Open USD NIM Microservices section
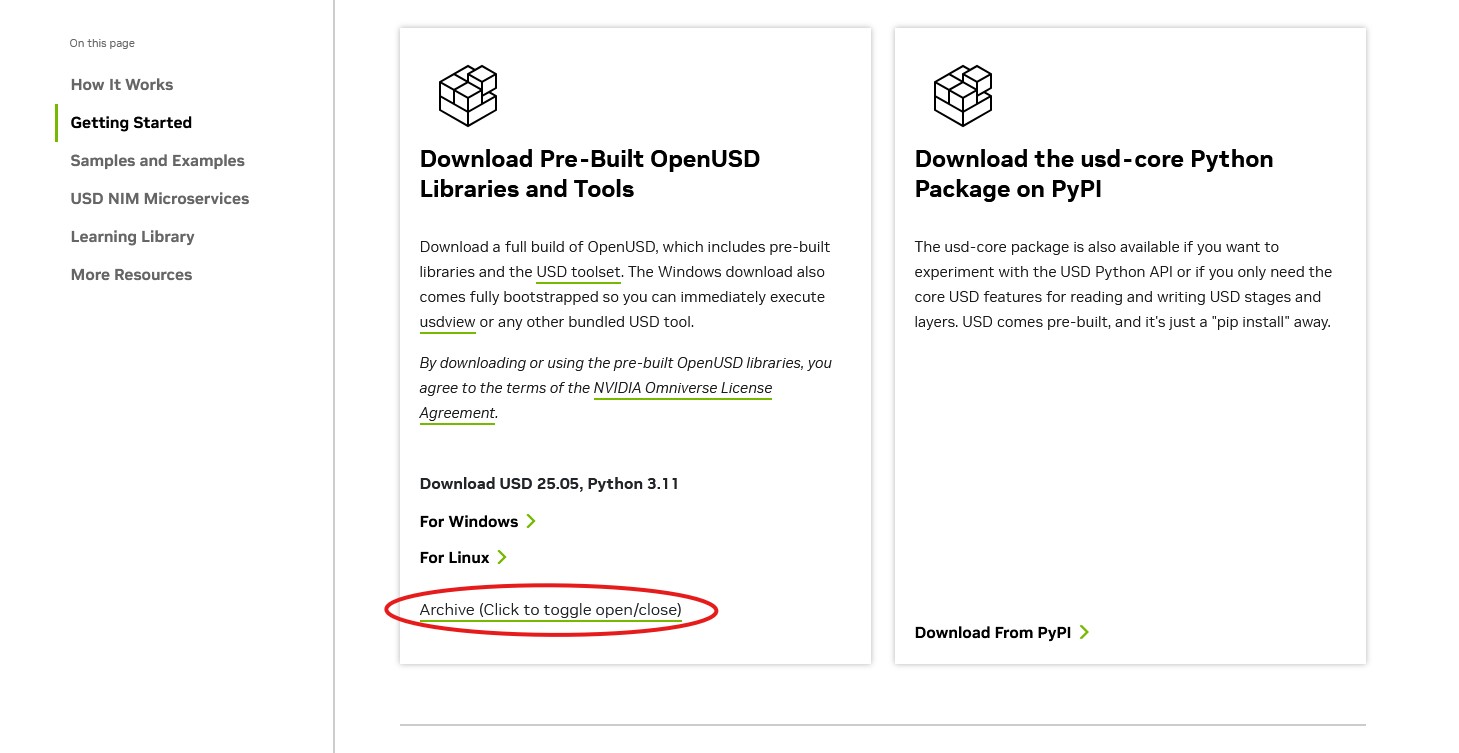Screen dimensions: 1459x753 pyautogui.click(x=160, y=199)
